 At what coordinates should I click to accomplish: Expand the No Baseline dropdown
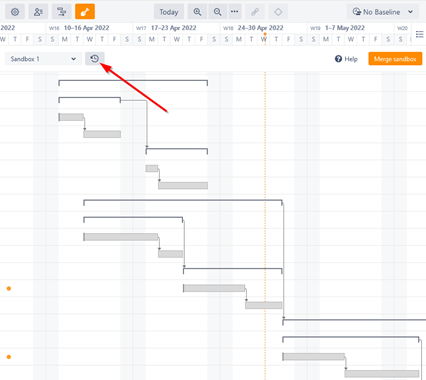[383, 12]
